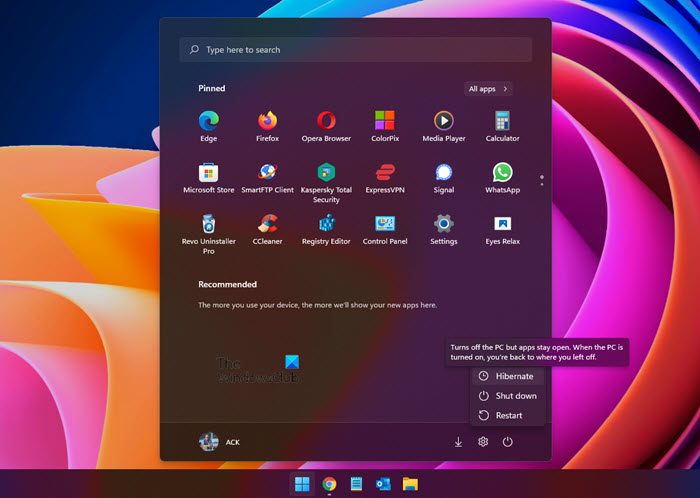The width and height of the screenshot is (700, 498).
Task: Open File Explorer from the taskbar
Action: pyautogui.click(x=410, y=484)
